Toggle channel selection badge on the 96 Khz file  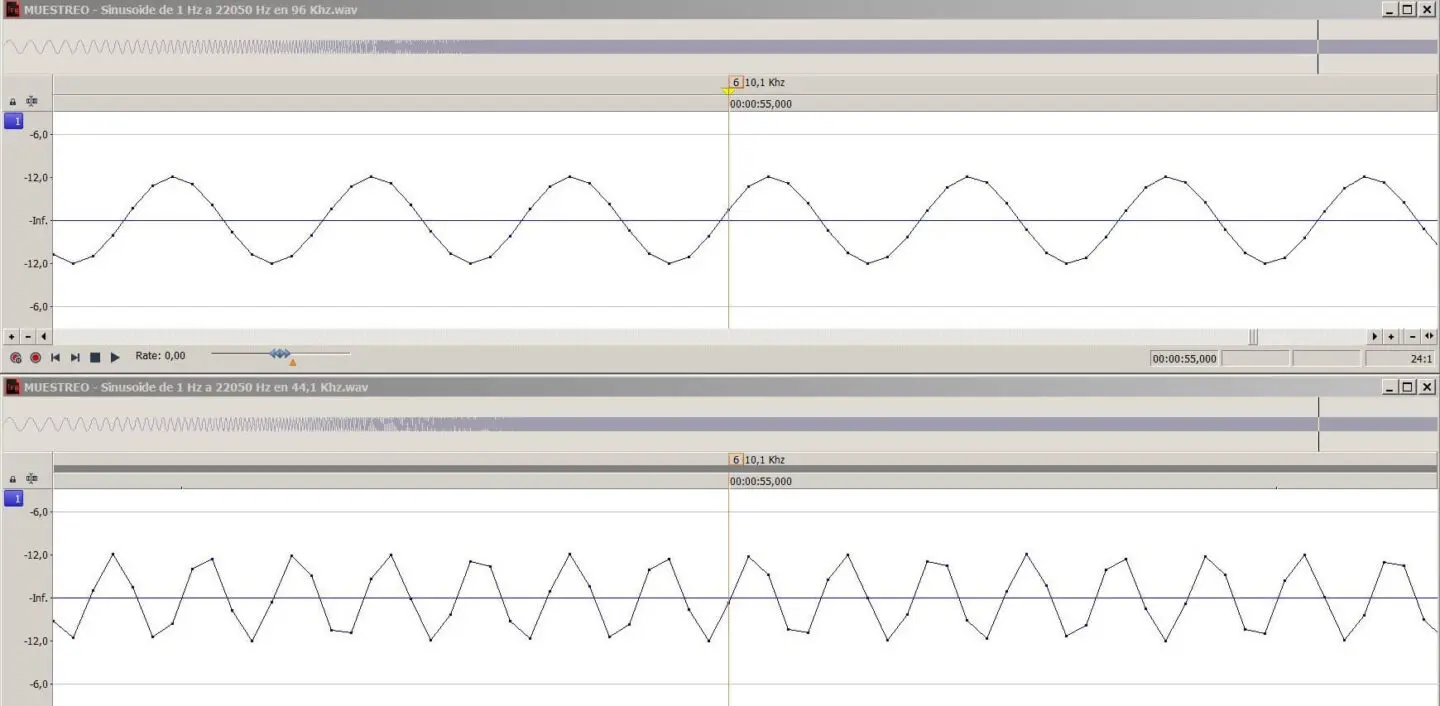pyautogui.click(x=14, y=120)
